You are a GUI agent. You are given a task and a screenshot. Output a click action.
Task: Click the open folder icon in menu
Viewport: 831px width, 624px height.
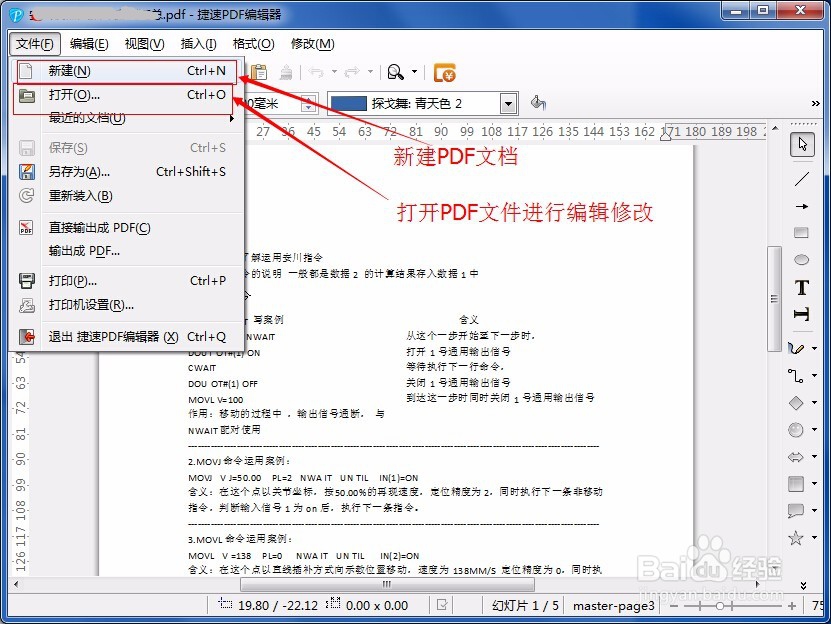pyautogui.click(x=26, y=96)
